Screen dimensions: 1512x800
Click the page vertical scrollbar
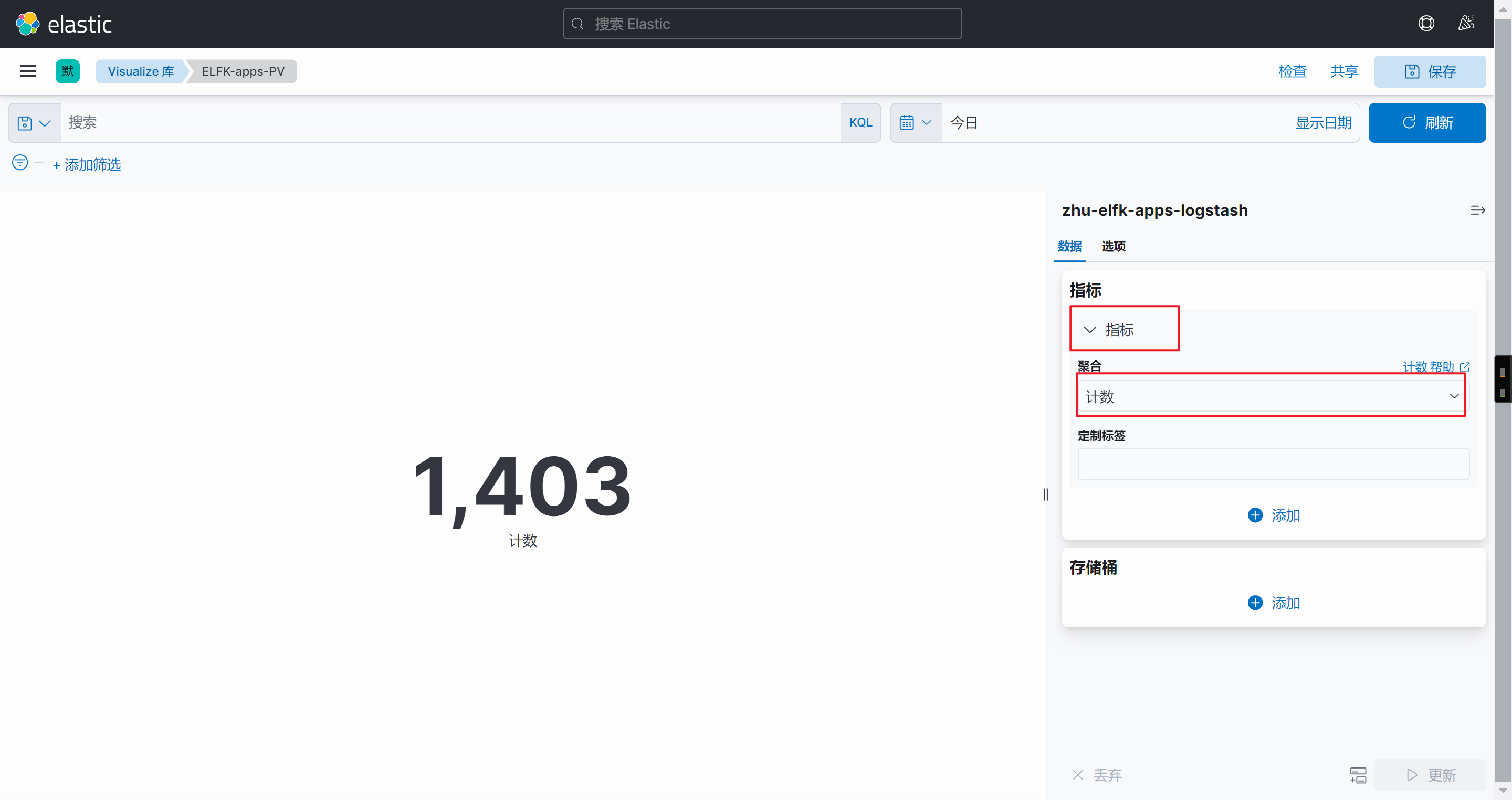pyautogui.click(x=1503, y=399)
